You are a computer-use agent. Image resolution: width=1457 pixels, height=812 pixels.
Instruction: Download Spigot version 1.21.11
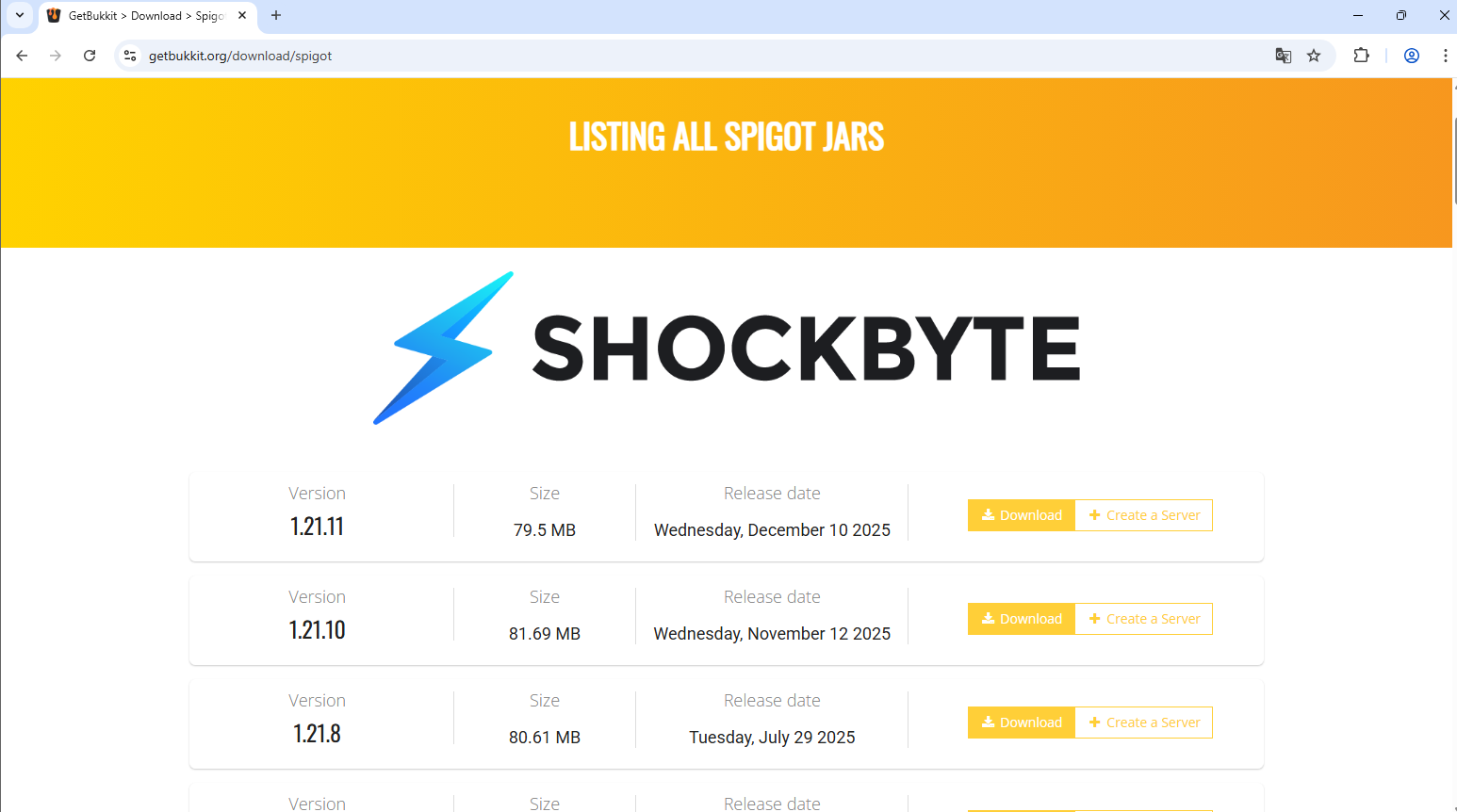(x=1022, y=515)
